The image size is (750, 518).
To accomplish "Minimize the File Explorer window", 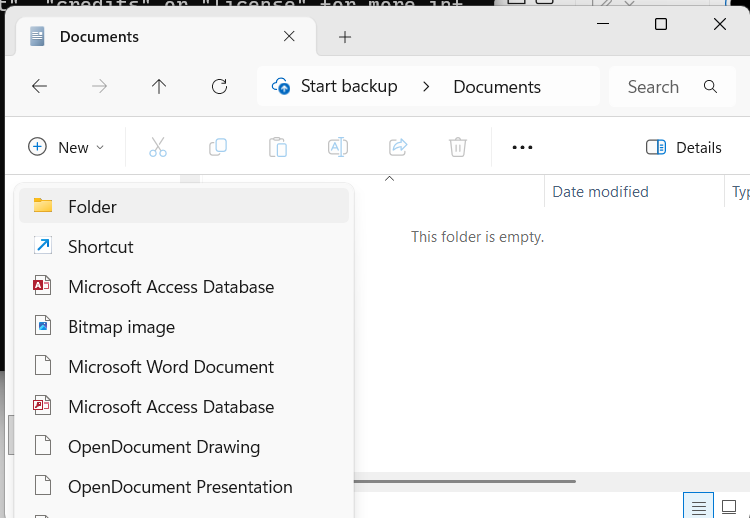I will 603,23.
